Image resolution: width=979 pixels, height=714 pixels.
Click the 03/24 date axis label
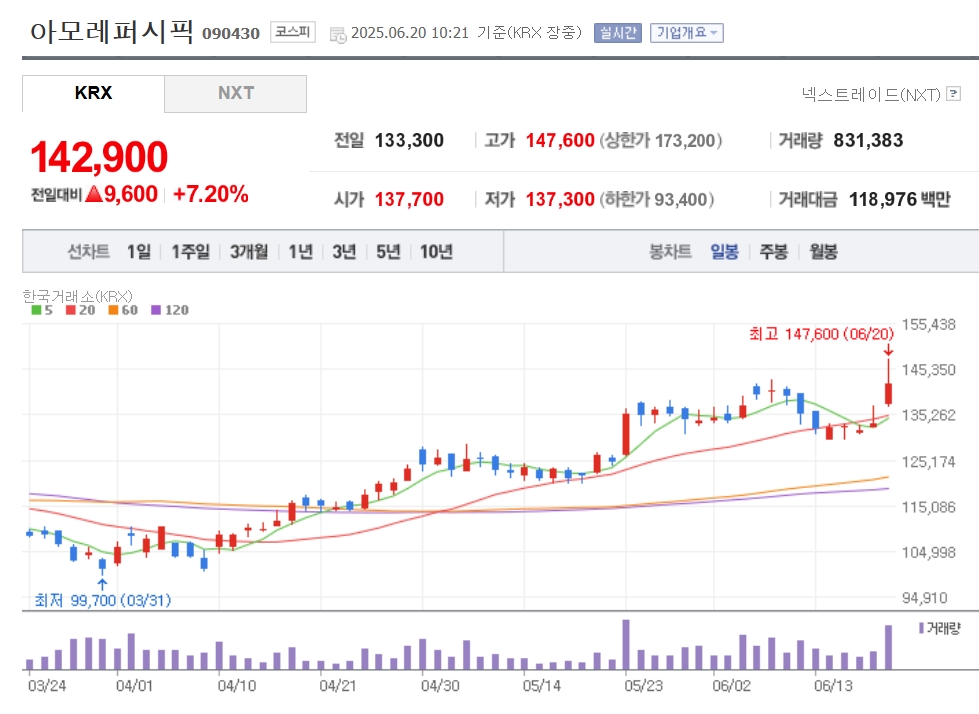point(47,686)
